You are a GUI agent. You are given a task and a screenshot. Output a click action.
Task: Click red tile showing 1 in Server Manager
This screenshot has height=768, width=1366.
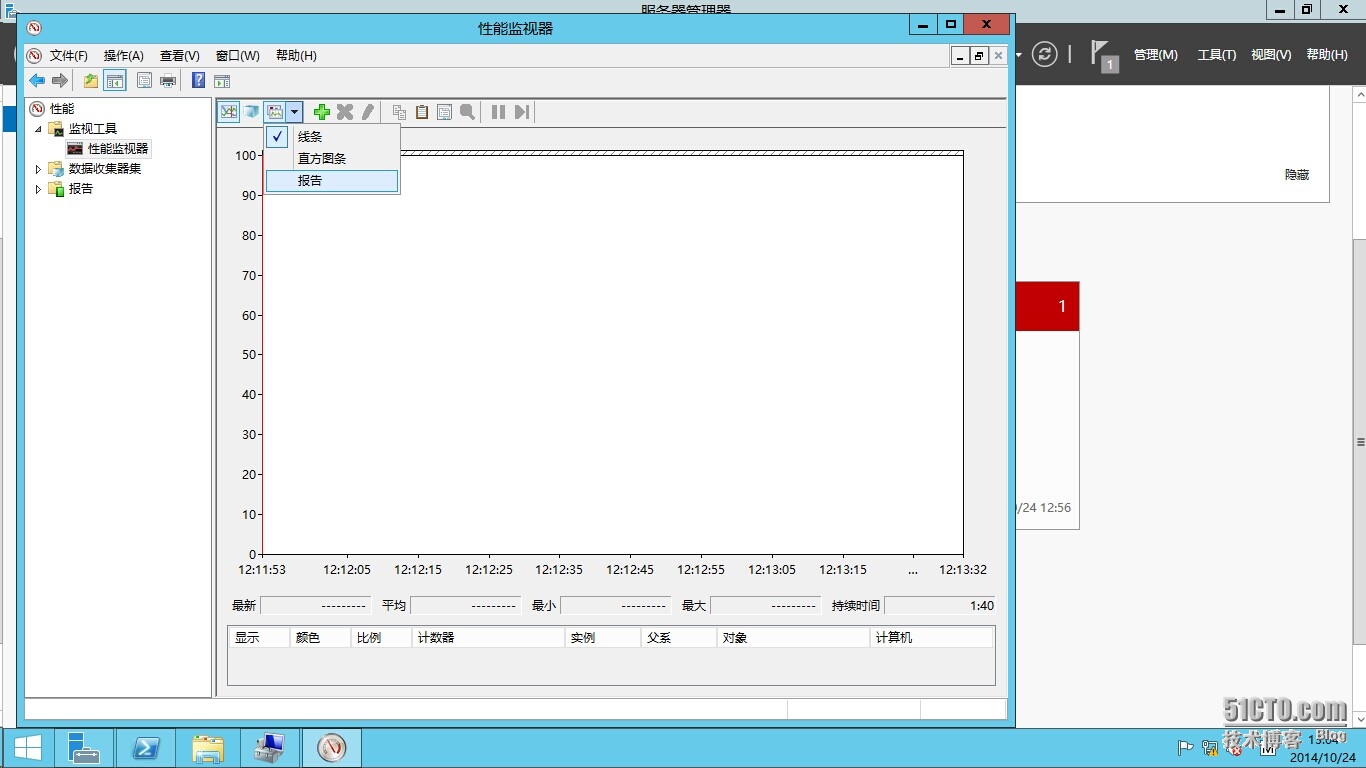(1048, 306)
